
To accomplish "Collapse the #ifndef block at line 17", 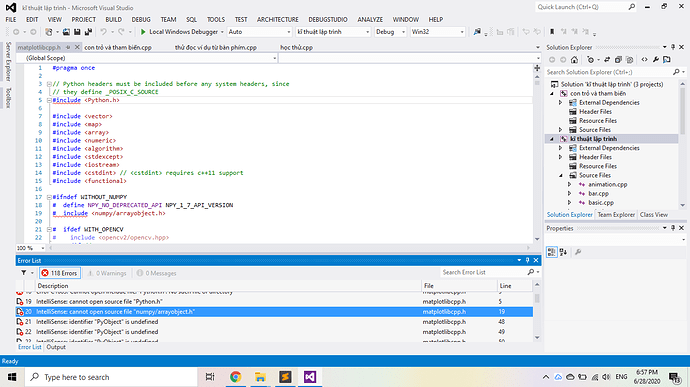I will 49,197.
